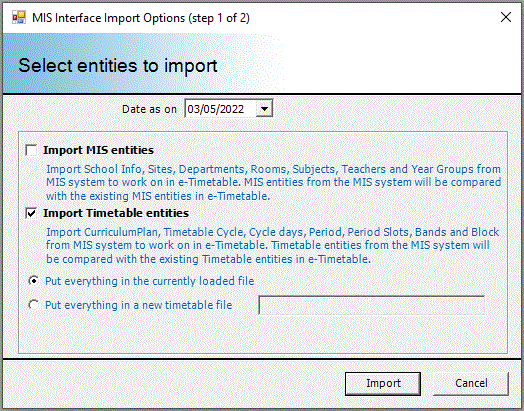This screenshot has width=524, height=411.
Task: Select Put everything in the currently loaded file radio
Action: (x=33, y=281)
